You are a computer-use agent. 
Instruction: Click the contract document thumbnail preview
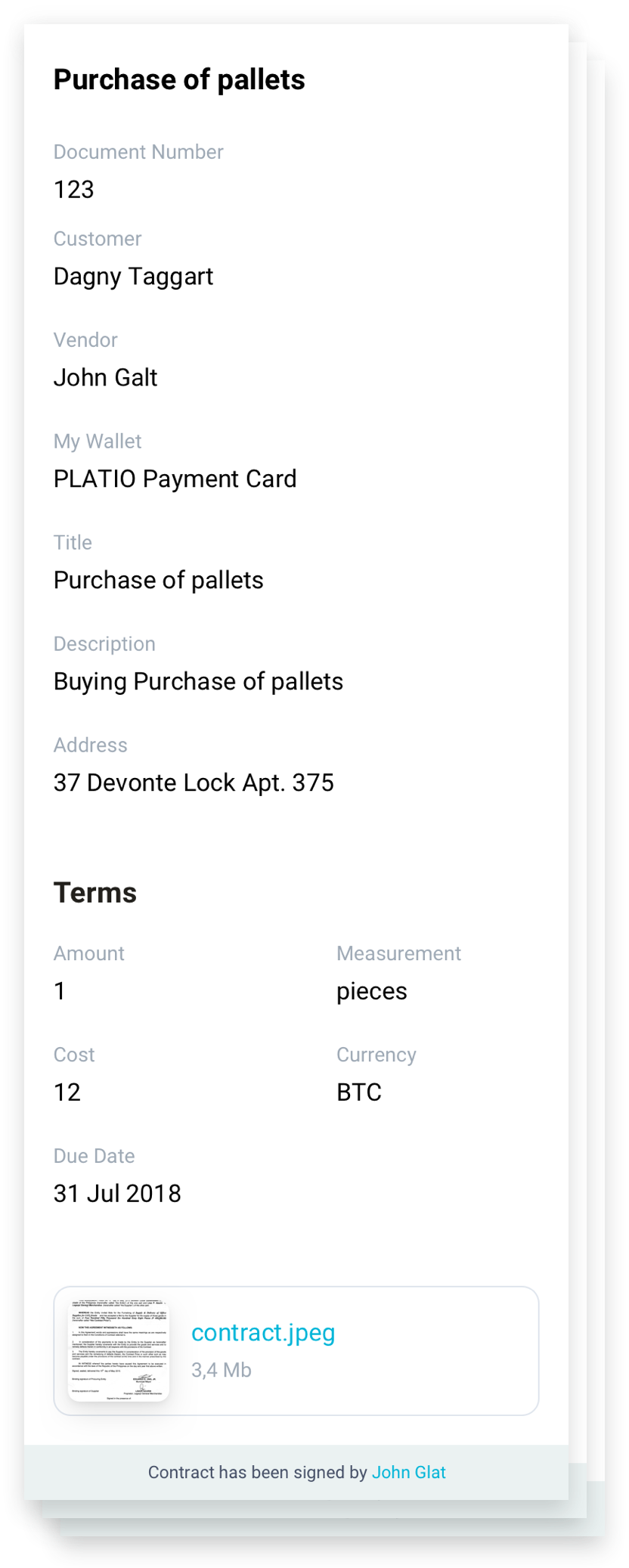click(119, 1350)
